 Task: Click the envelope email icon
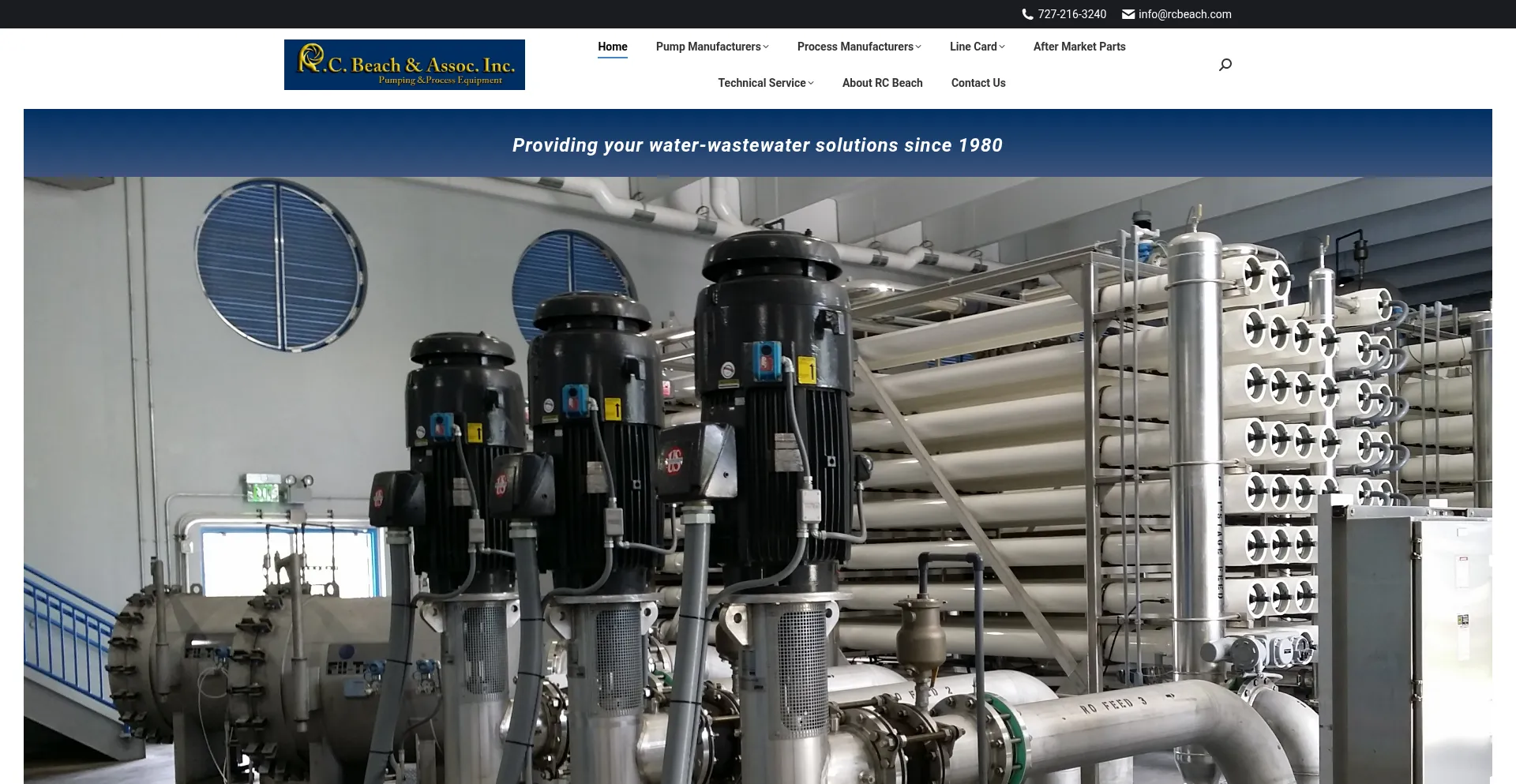click(x=1128, y=14)
